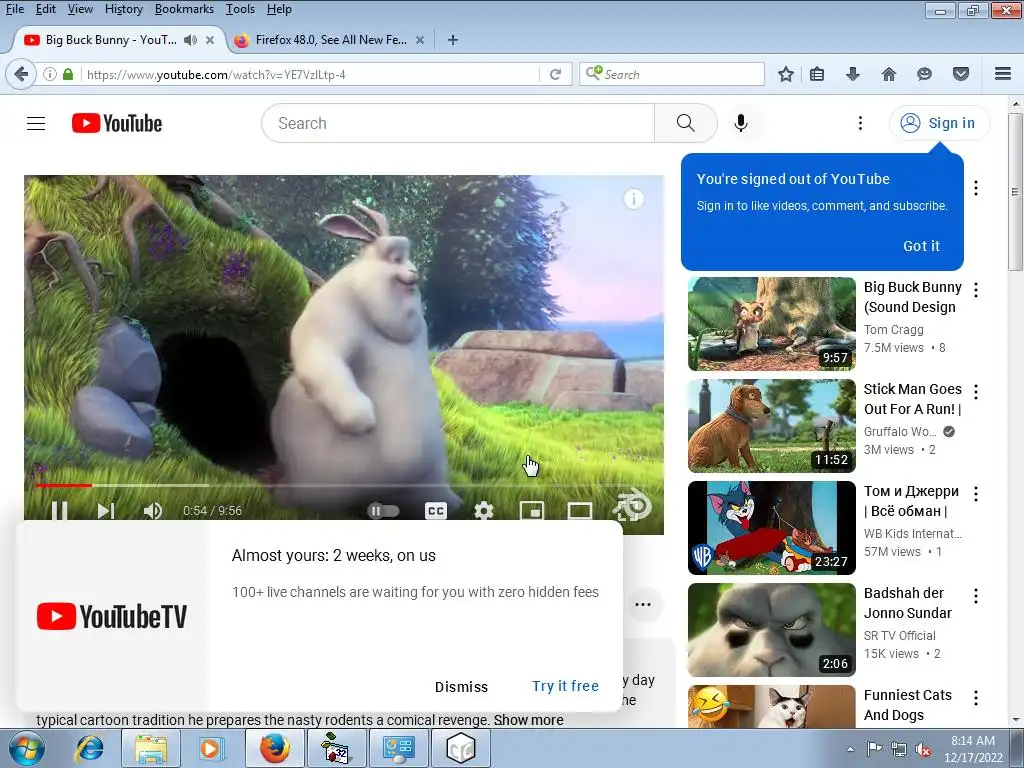Viewport: 1024px width, 768px height.
Task: Close the Big Buck Bunny tab
Action: 210,40
